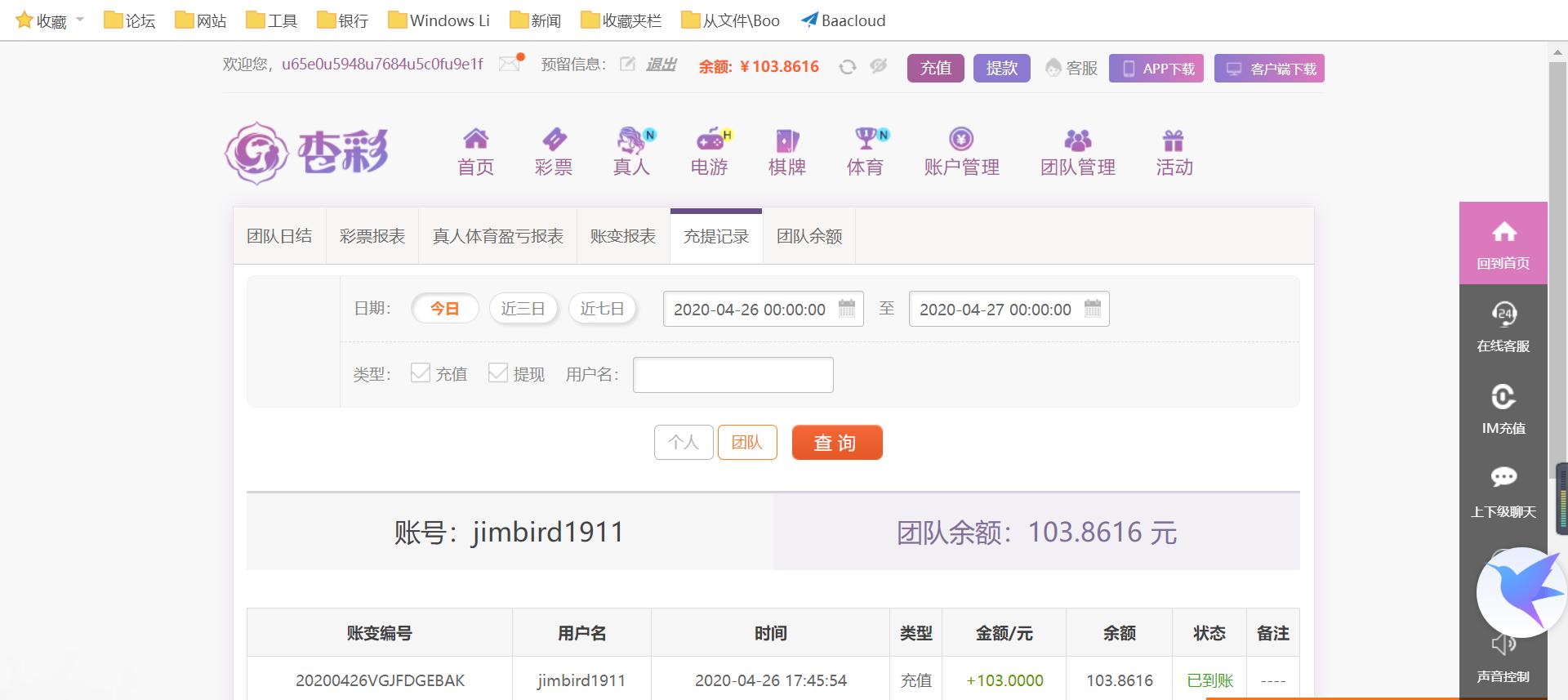Switch to 团队余额 tab
Viewport: 1568px width, 700px height.
(x=809, y=236)
